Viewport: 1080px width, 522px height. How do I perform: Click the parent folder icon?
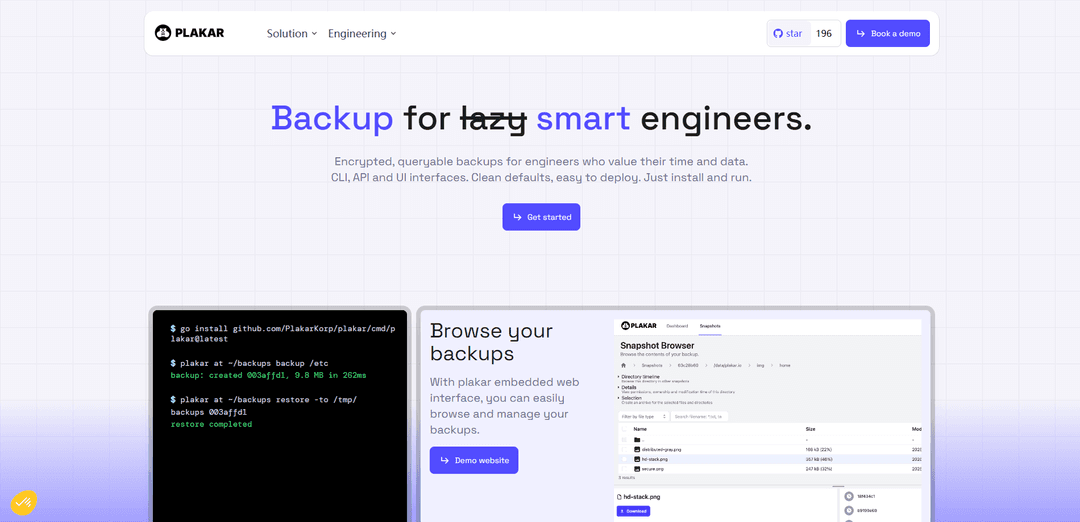[637, 439]
